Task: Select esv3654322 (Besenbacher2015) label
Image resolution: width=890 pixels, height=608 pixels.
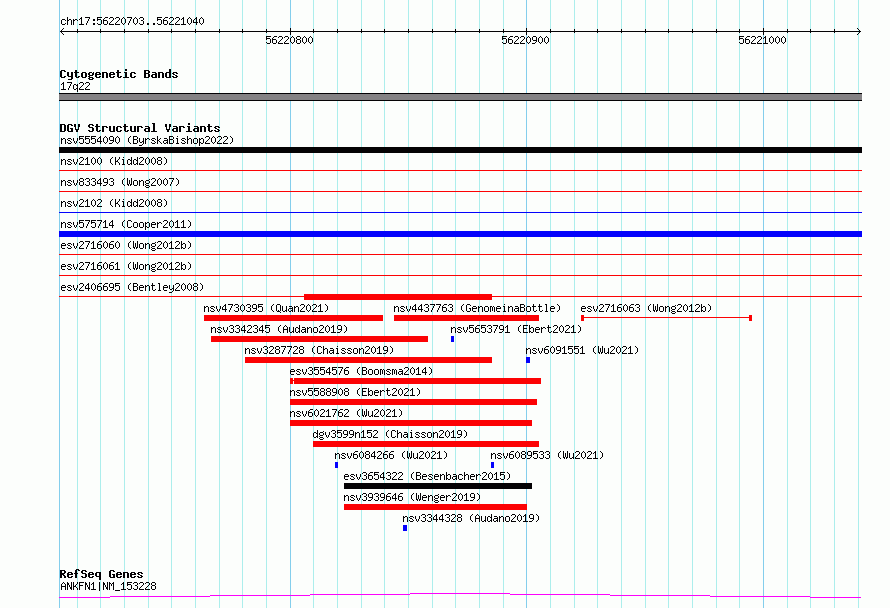Action: click(427, 476)
